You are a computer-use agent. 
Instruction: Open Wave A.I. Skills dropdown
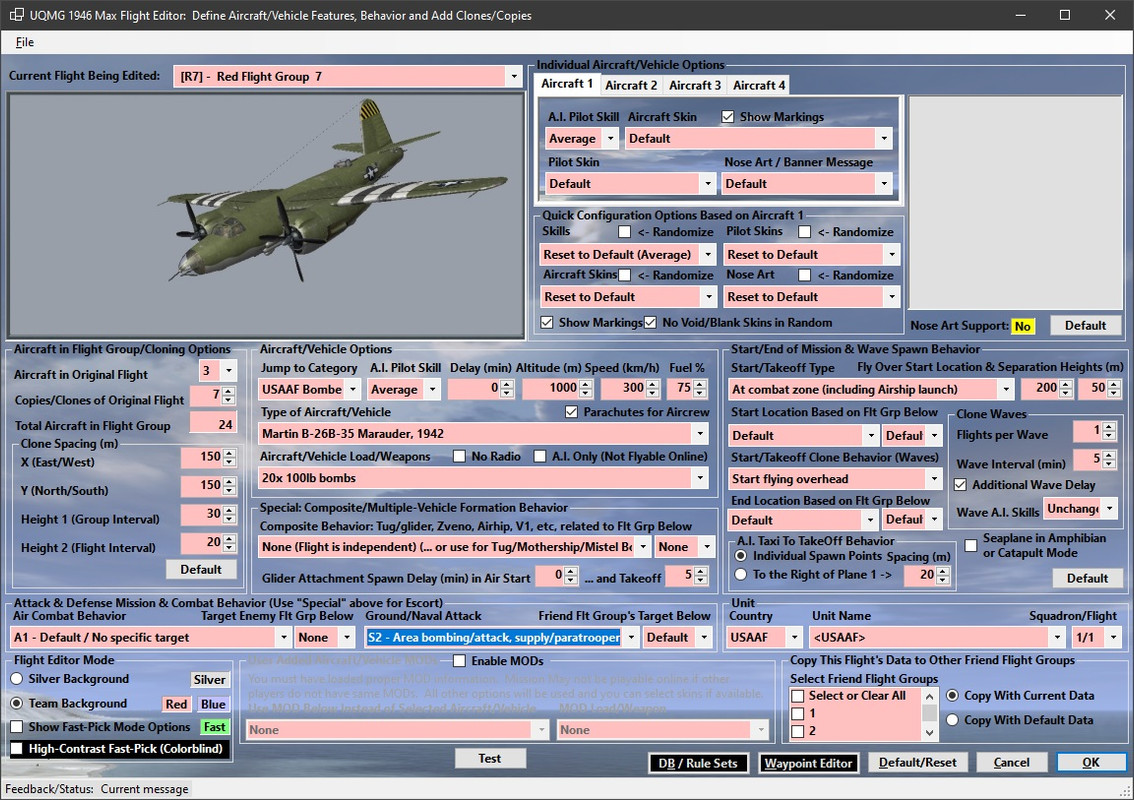click(x=1109, y=508)
